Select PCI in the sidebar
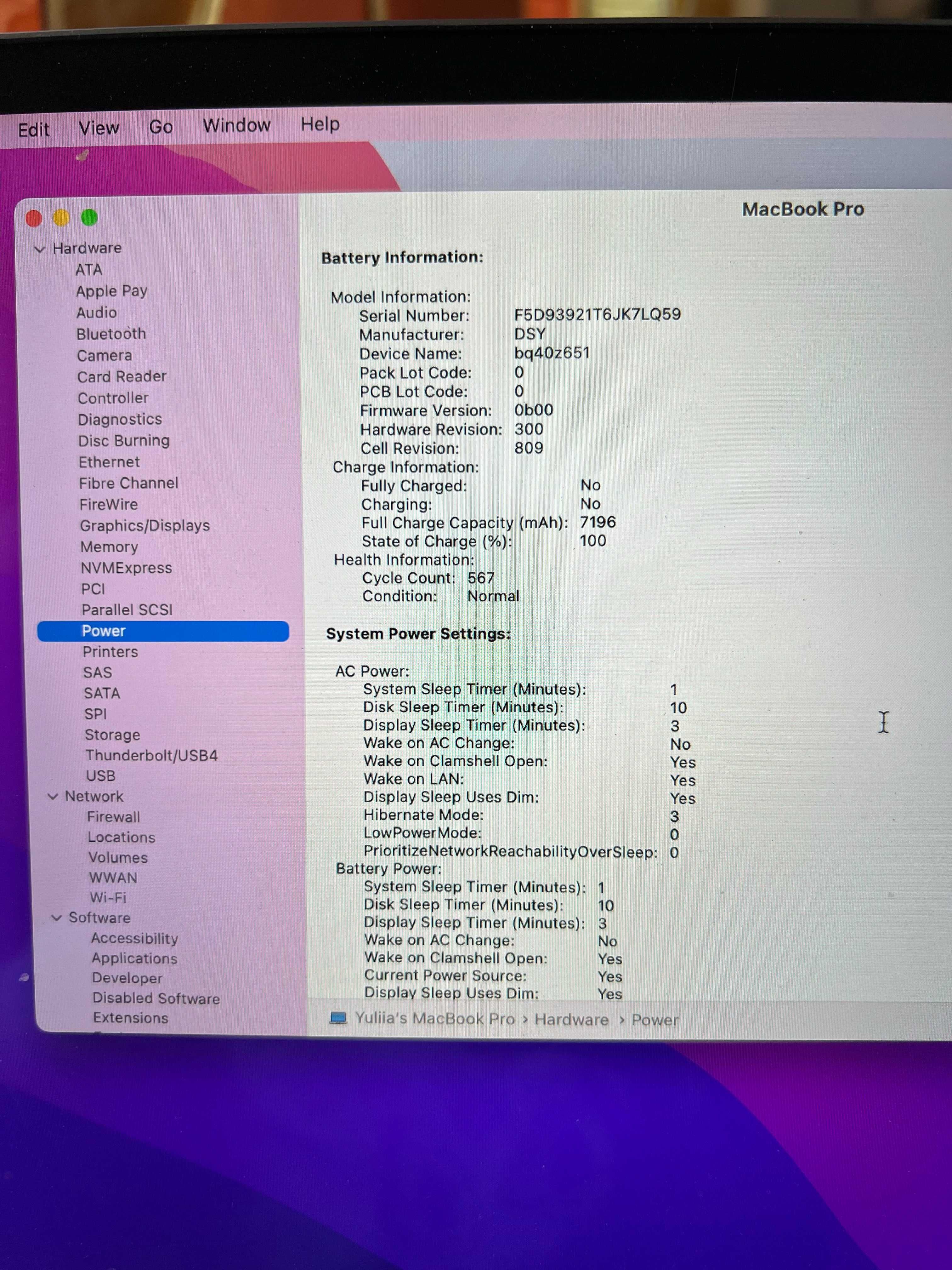Viewport: 952px width, 1270px height. tap(93, 589)
